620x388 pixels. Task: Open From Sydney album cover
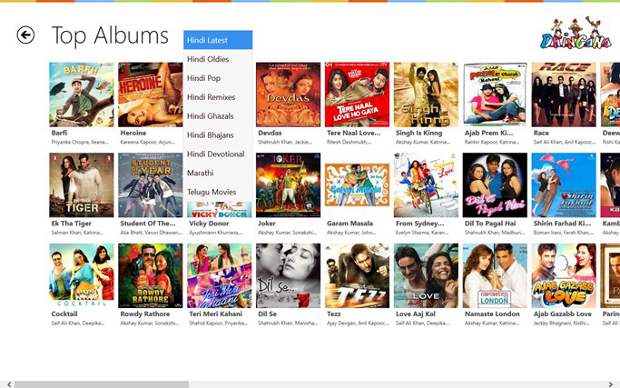[426, 185]
